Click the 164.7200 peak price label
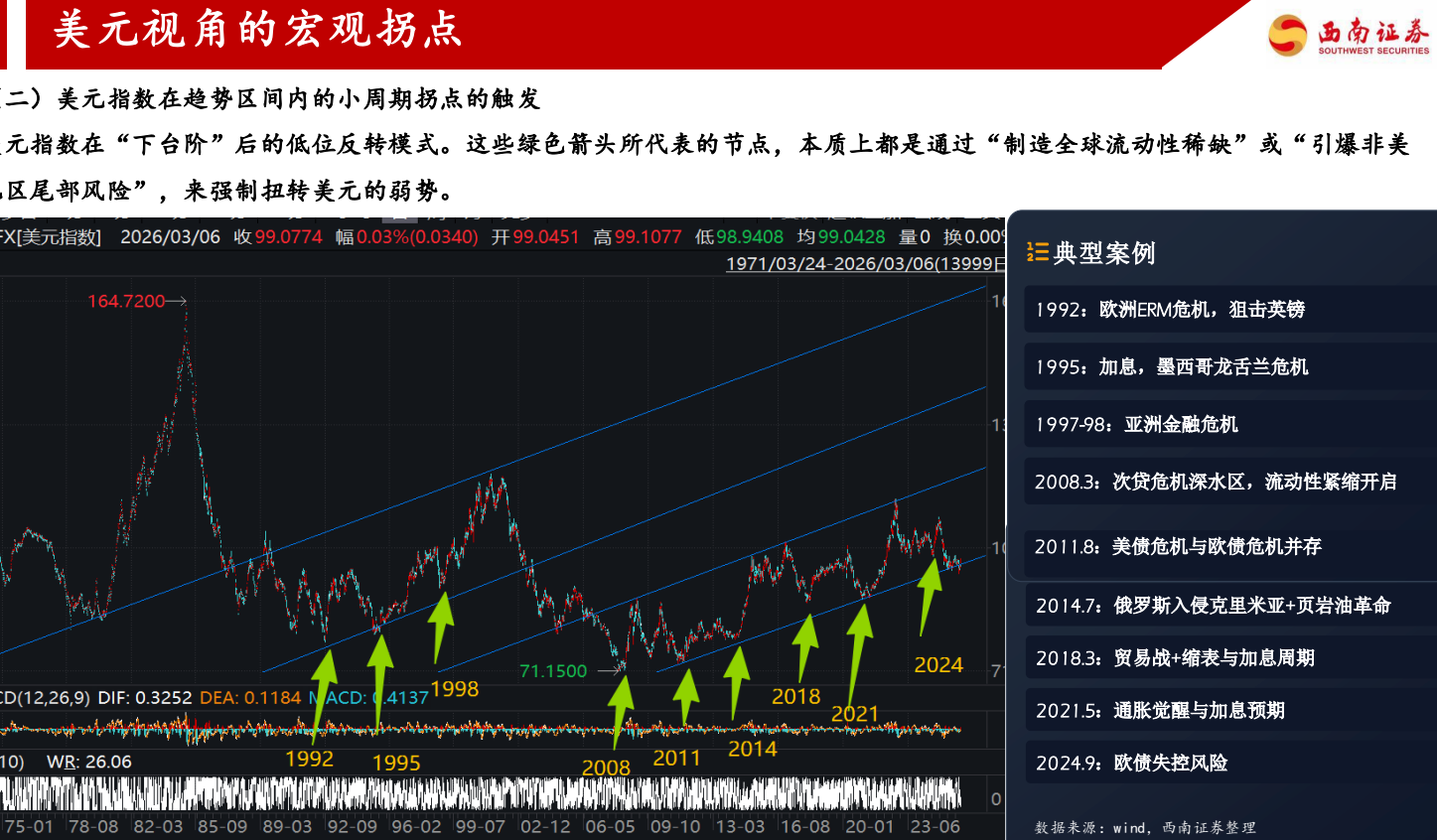 pyautogui.click(x=126, y=301)
